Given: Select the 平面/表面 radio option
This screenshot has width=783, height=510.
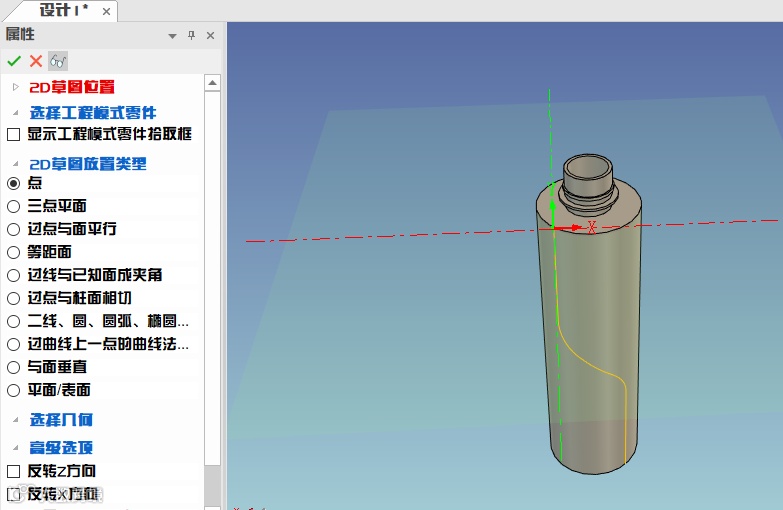Looking at the screenshot, I should click(13, 390).
